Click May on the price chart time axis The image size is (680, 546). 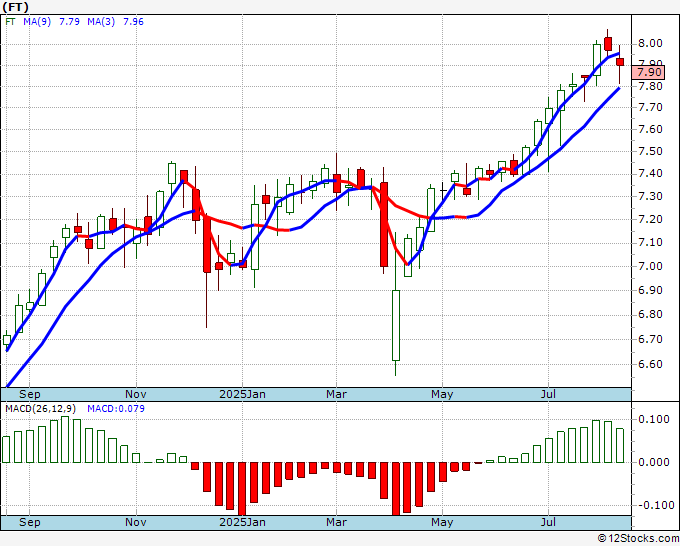pyautogui.click(x=442, y=394)
